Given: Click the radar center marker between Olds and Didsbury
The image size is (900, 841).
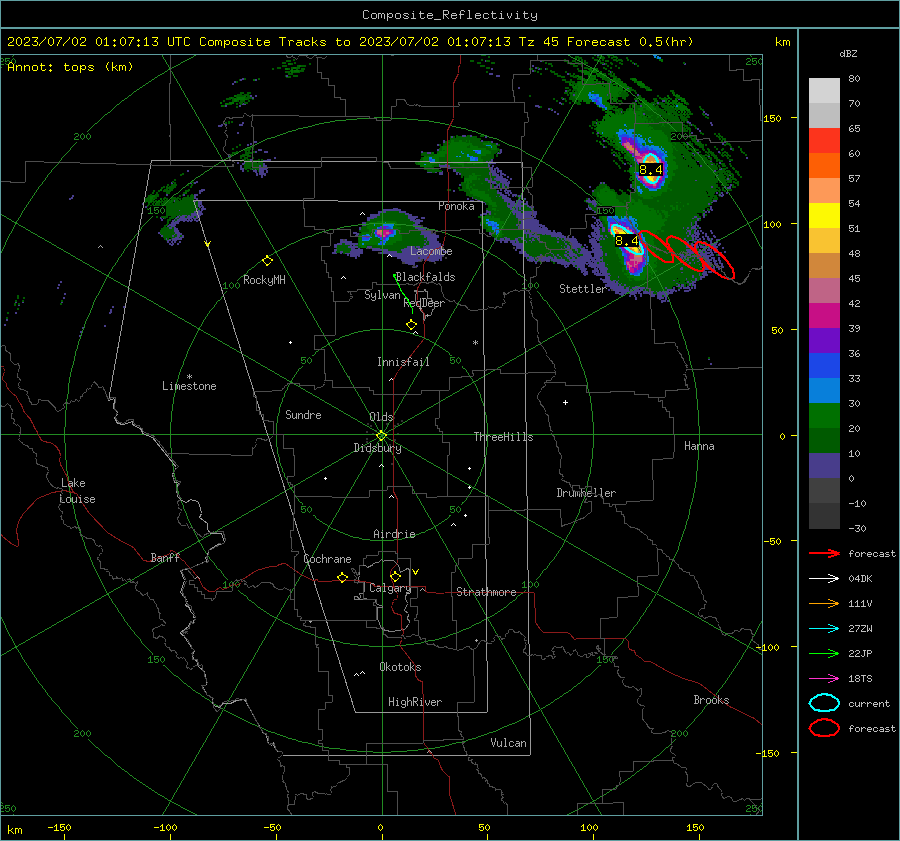Looking at the screenshot, I should click(381, 436).
